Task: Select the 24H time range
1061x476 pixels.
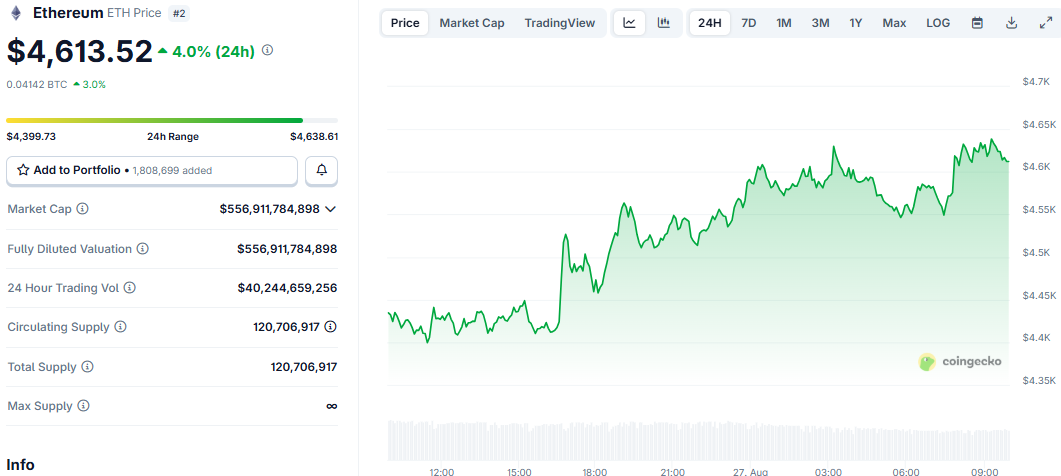Action: point(710,23)
